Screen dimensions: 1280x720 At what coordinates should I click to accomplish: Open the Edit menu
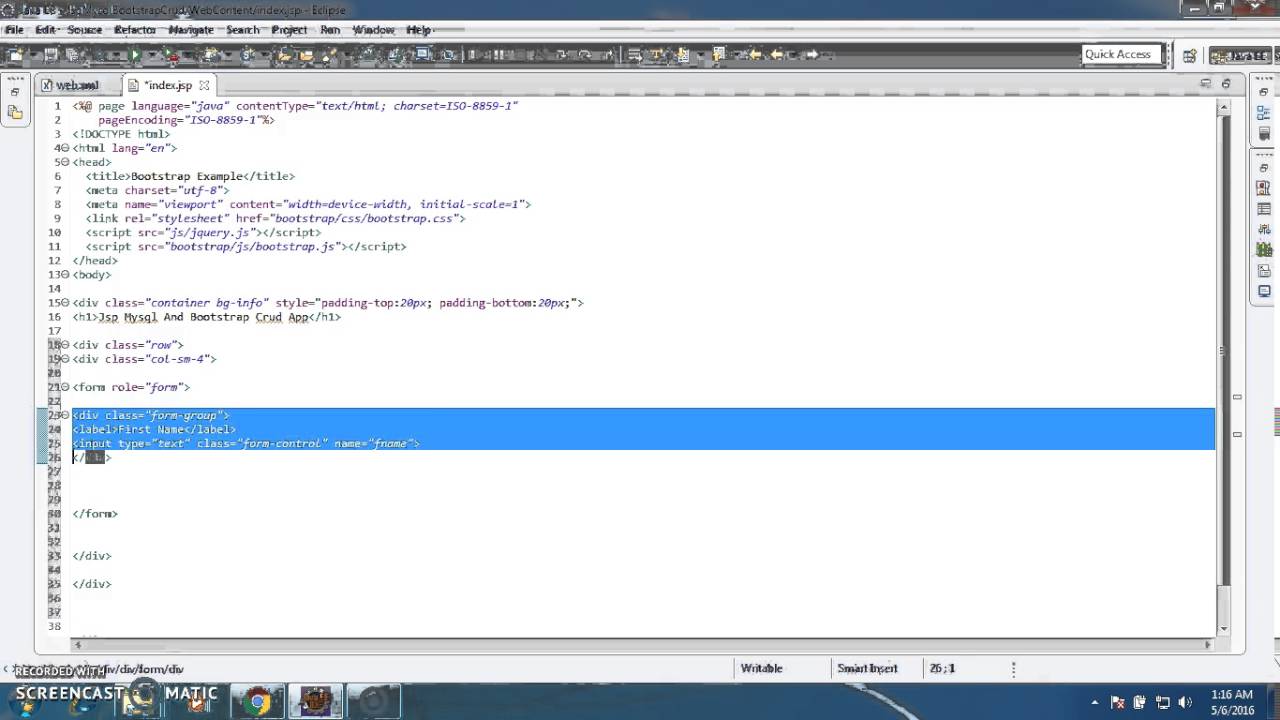click(x=45, y=30)
